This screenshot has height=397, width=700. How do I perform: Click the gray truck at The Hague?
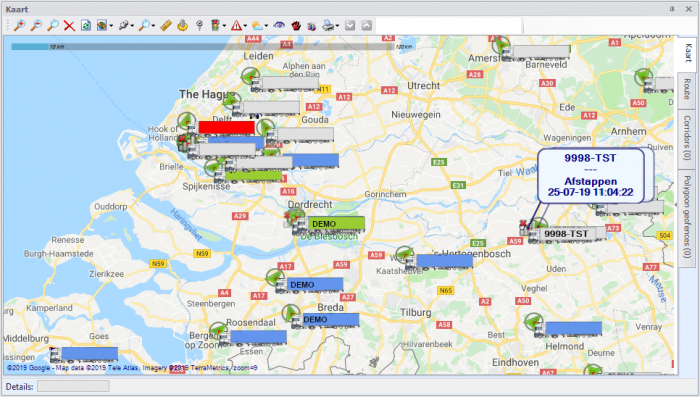click(266, 108)
